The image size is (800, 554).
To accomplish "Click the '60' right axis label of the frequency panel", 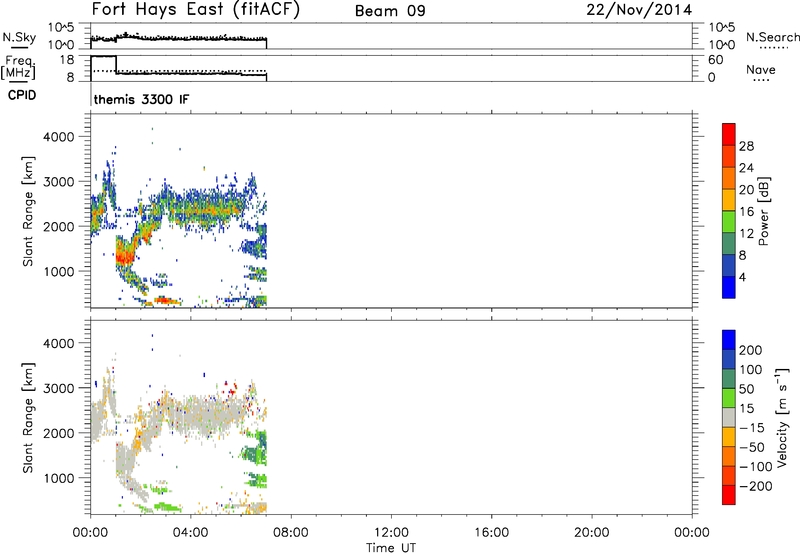I will coord(715,60).
